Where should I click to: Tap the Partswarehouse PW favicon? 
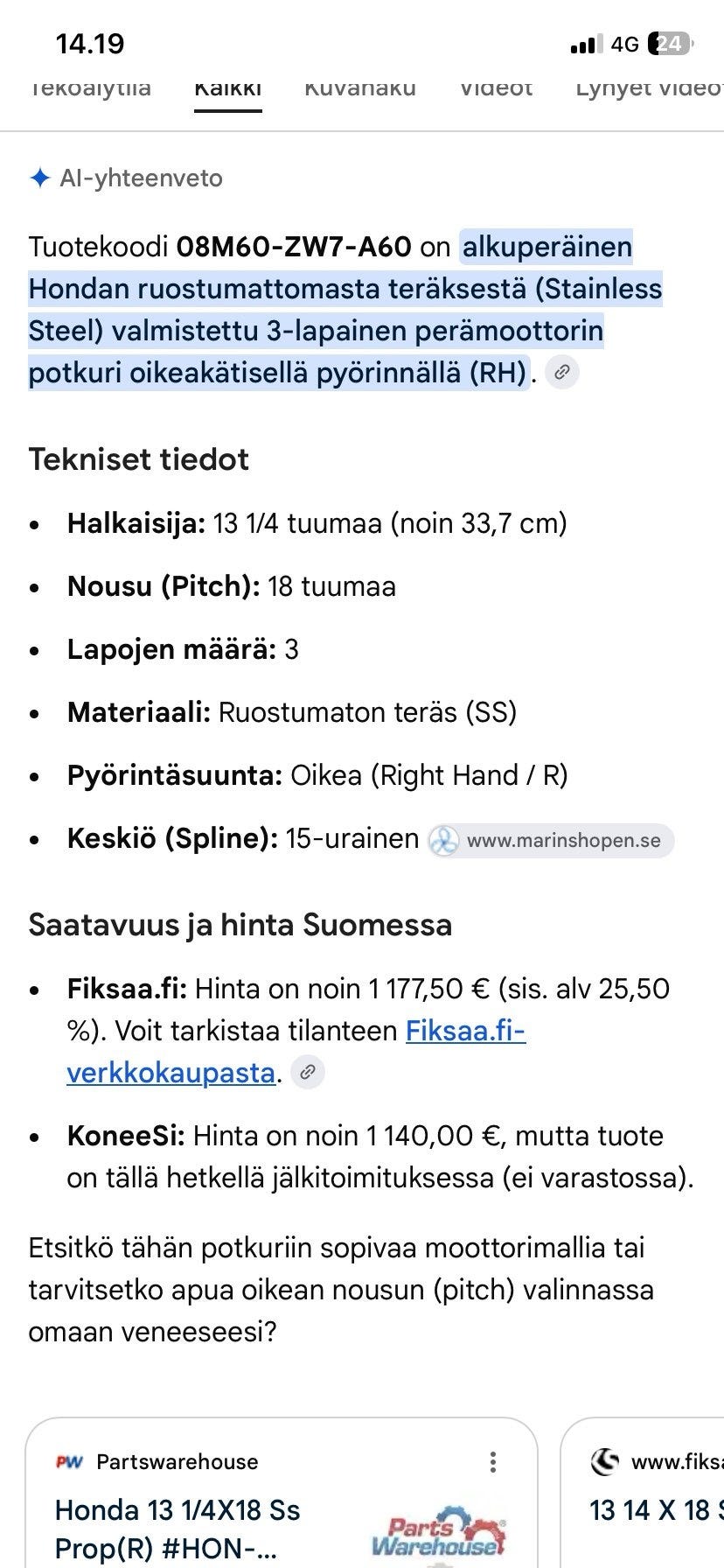pos(69,1462)
